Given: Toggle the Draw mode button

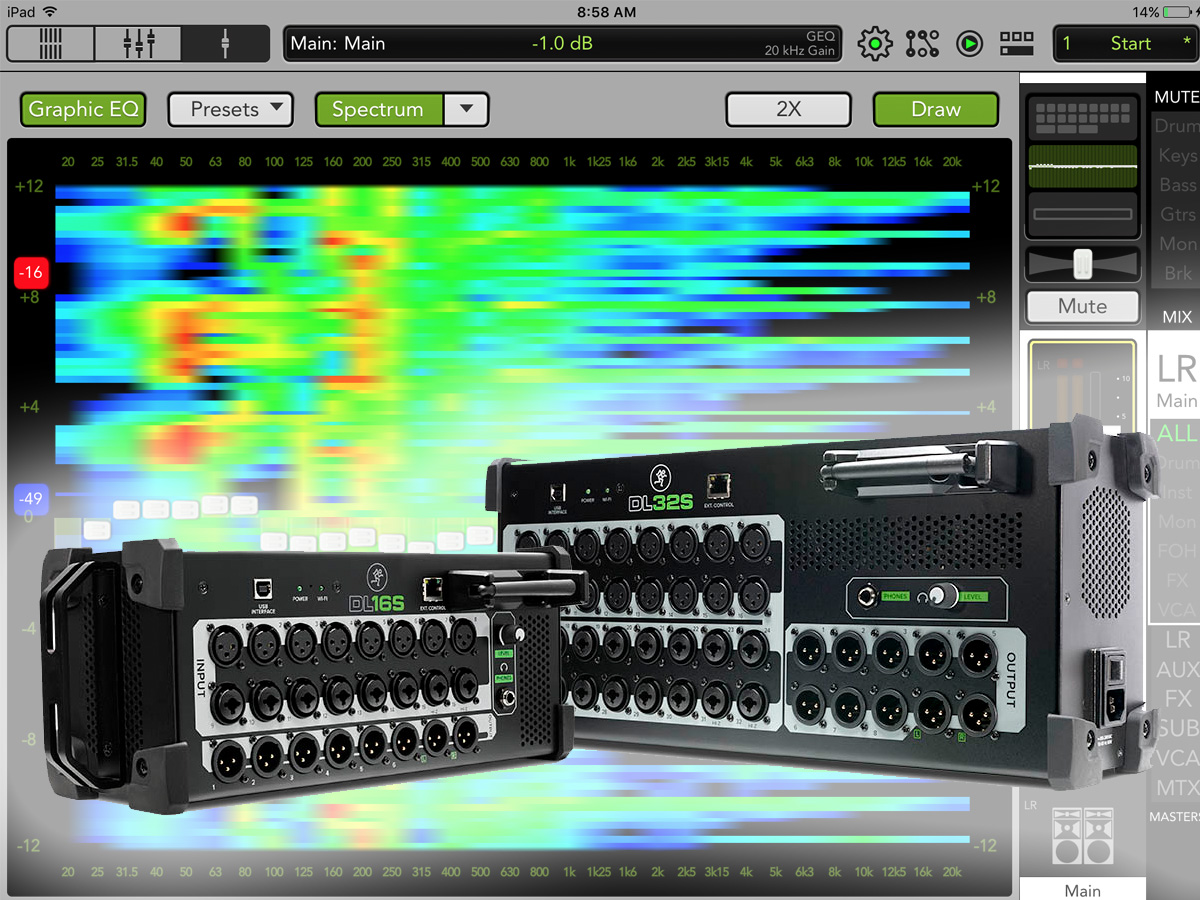Looking at the screenshot, I should (936, 110).
